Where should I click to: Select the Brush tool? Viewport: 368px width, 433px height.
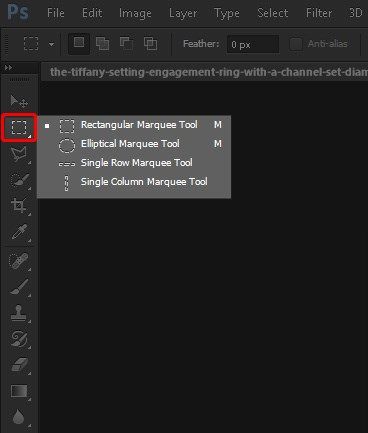[19, 287]
